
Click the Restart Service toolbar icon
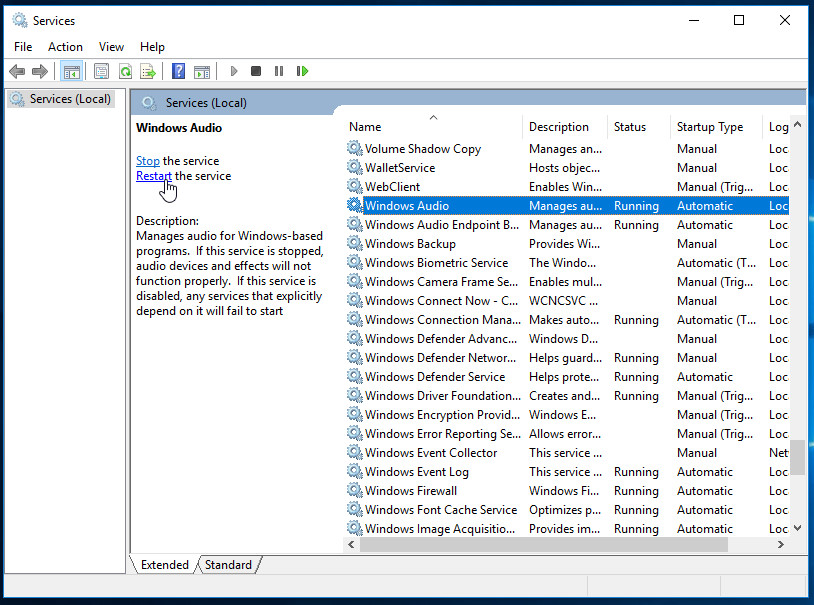(x=302, y=71)
